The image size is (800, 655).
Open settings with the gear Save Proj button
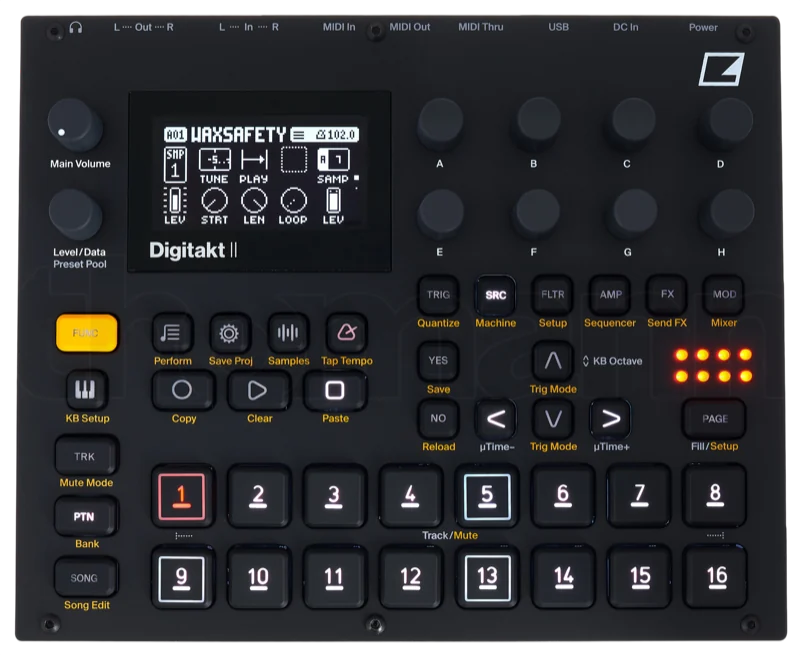tap(229, 334)
